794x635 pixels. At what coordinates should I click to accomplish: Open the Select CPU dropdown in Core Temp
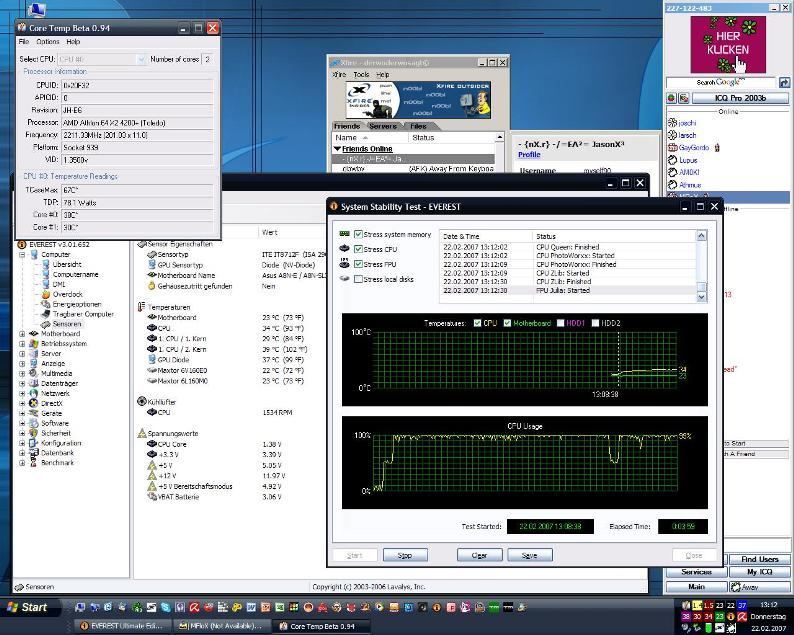(x=141, y=59)
